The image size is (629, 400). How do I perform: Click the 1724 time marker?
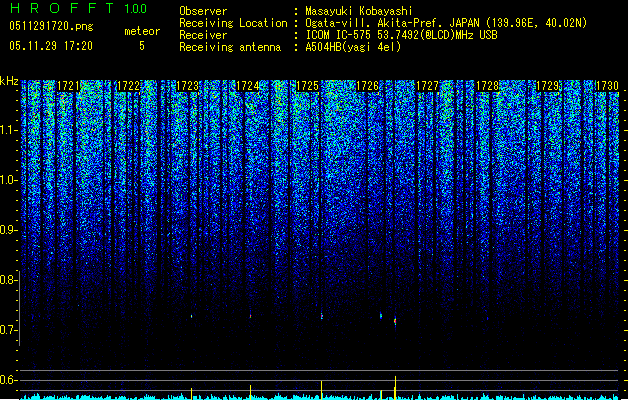tap(248, 86)
